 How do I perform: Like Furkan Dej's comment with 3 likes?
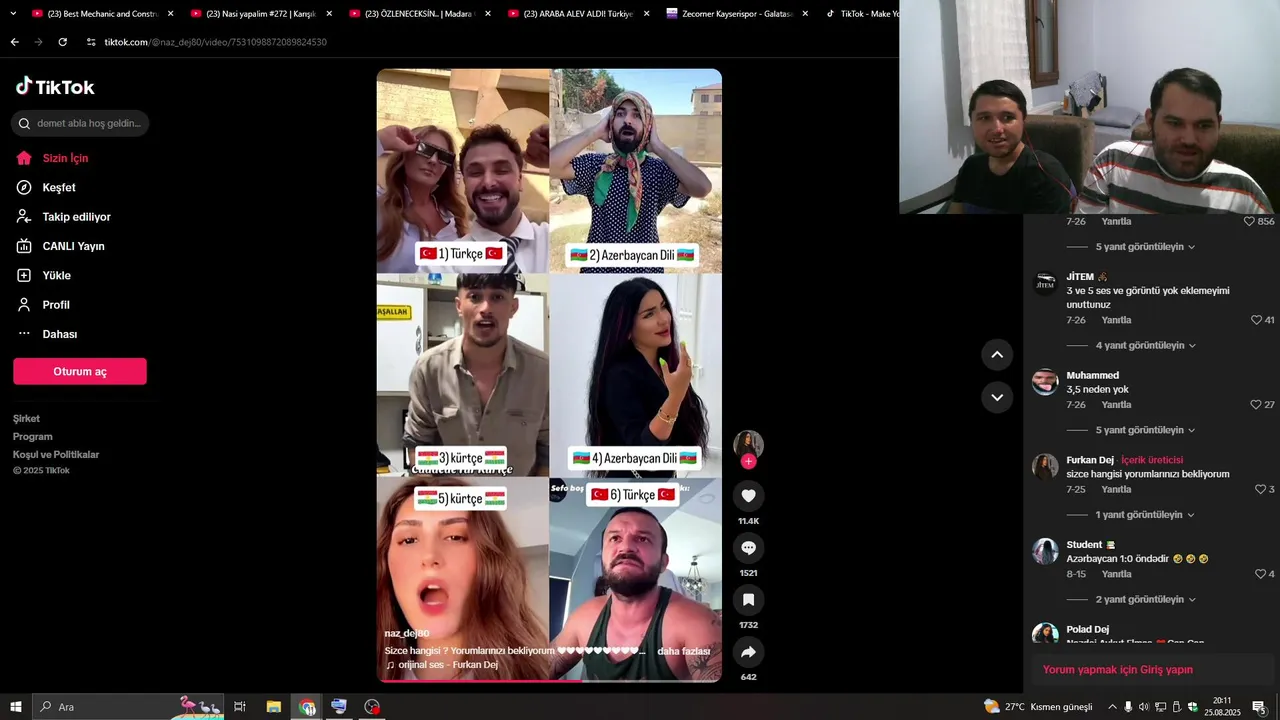1260,490
